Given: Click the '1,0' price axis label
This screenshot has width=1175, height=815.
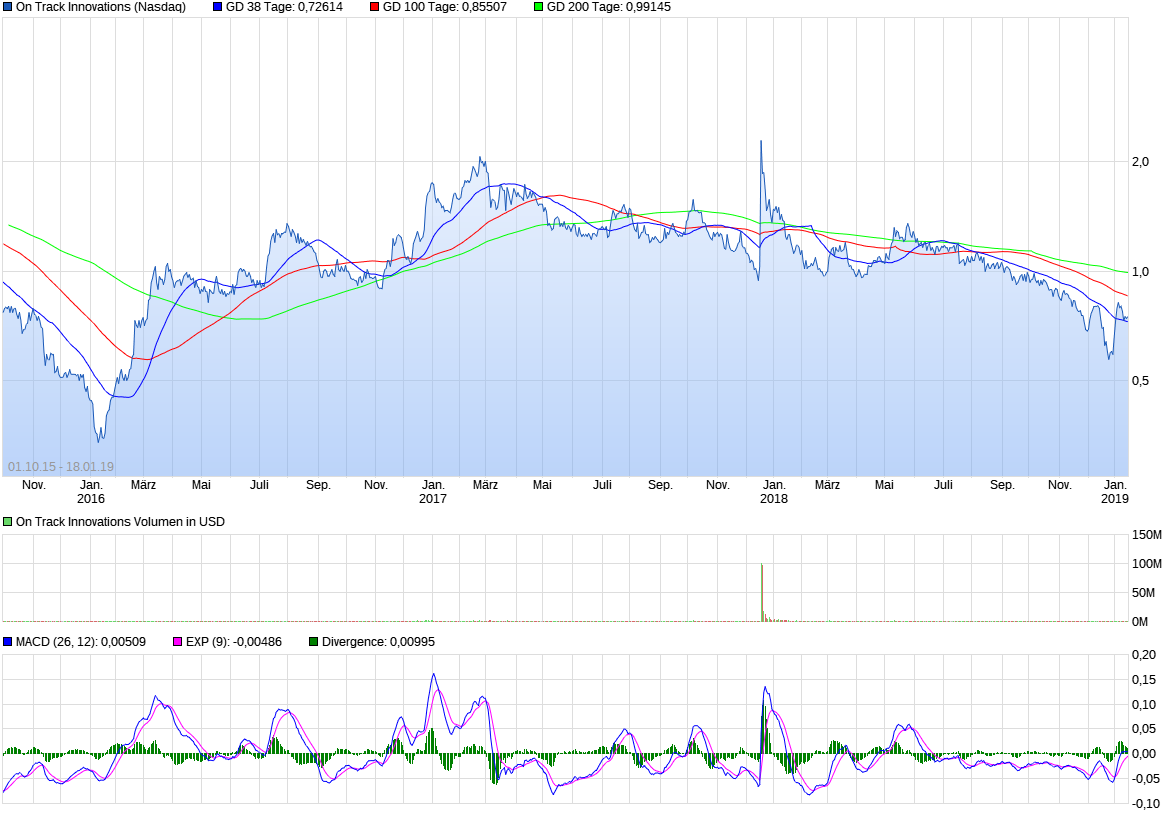Looking at the screenshot, I should (x=1141, y=272).
